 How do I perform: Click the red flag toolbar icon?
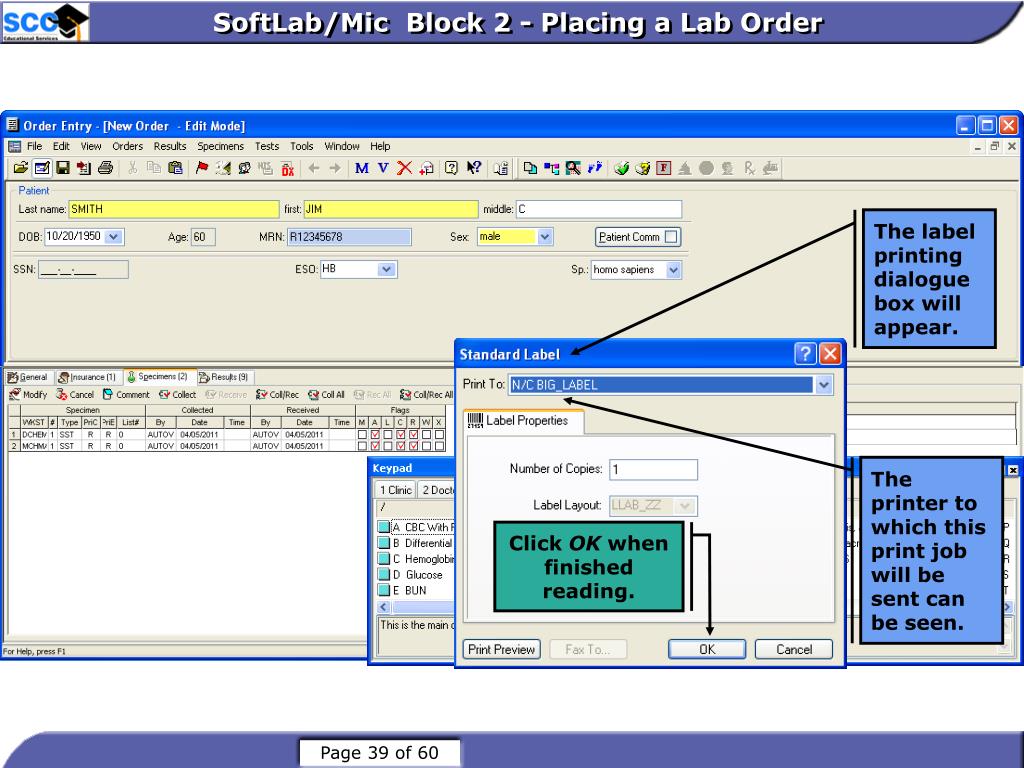point(202,168)
